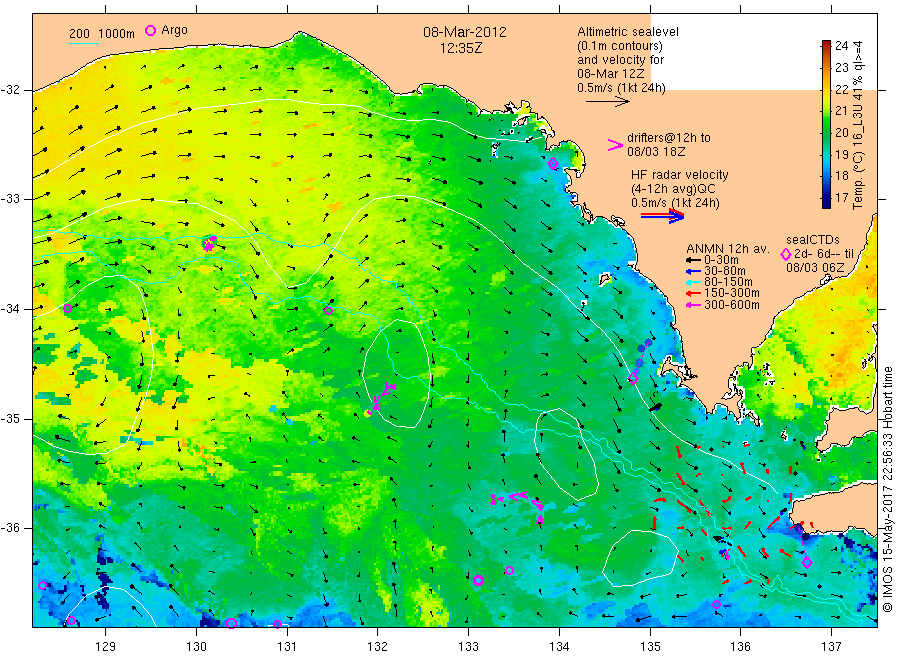The height and width of the screenshot is (660, 900).
Task: Click the Argo marker near 36.9°S 130.4°E
Action: click(x=231, y=623)
